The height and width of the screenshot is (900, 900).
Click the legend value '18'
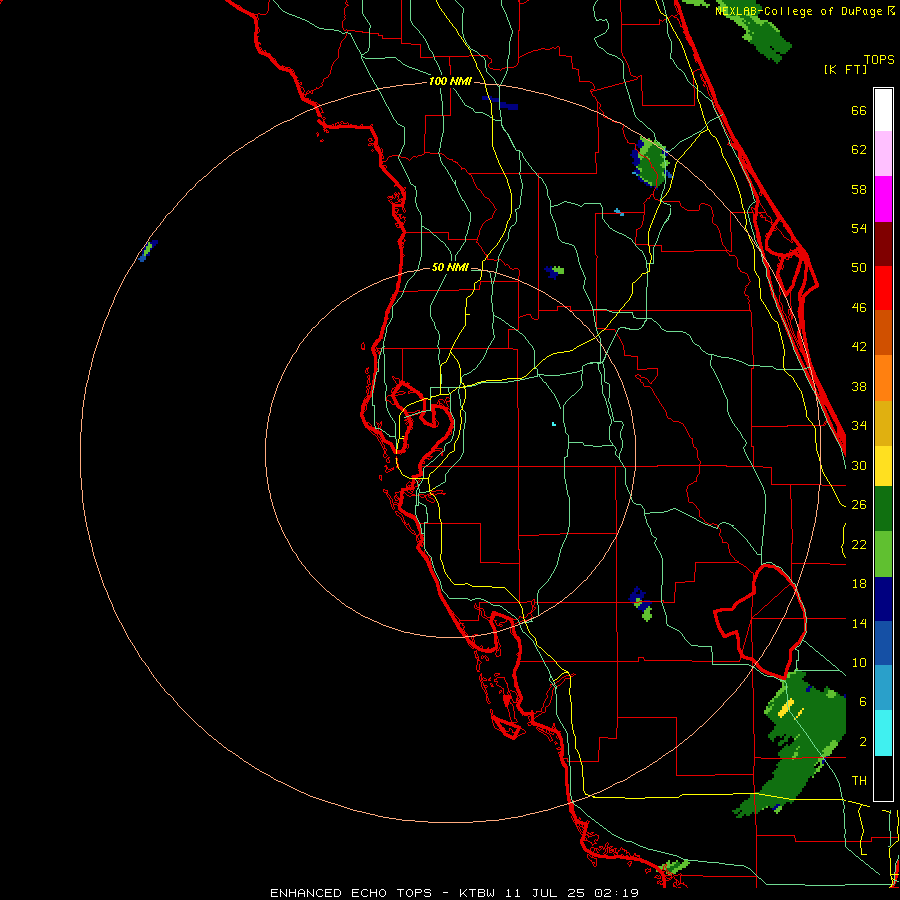(859, 584)
